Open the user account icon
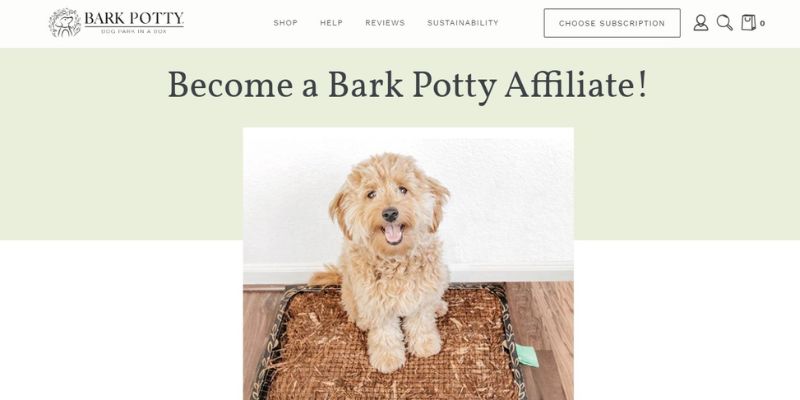 (x=701, y=23)
